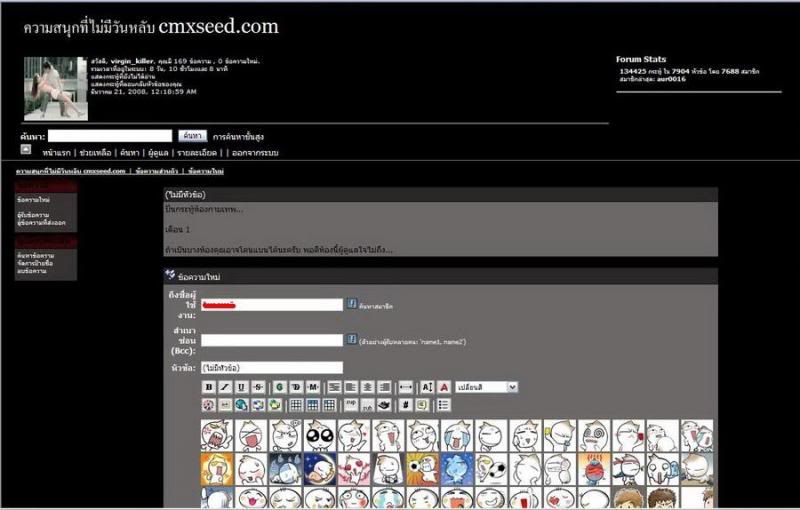800x510 pixels.
Task: Left align text icon
Action: click(x=351, y=387)
